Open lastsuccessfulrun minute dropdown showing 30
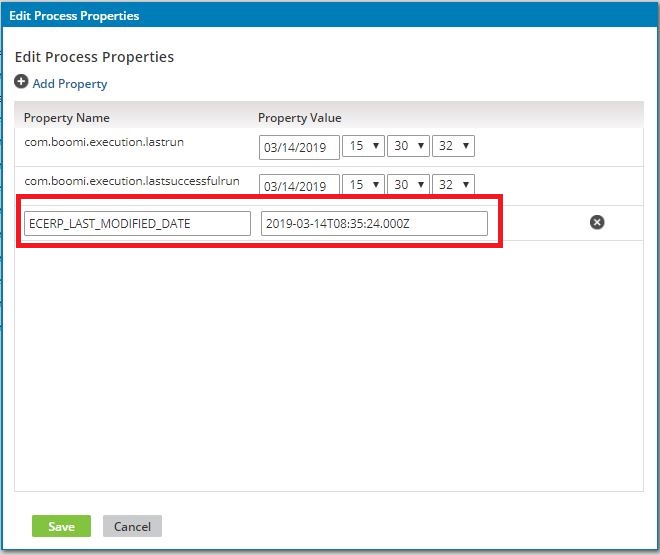This screenshot has height=555, width=660. click(x=408, y=184)
